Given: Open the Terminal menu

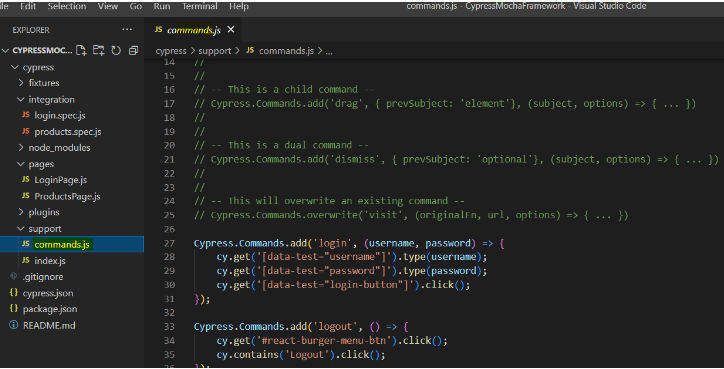Looking at the screenshot, I should point(199,6).
